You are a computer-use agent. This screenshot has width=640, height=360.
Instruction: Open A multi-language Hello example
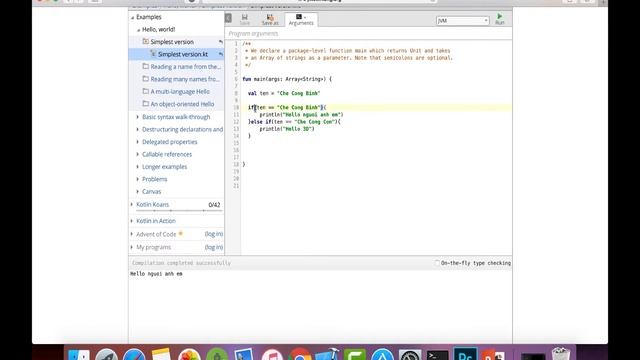[180, 91]
